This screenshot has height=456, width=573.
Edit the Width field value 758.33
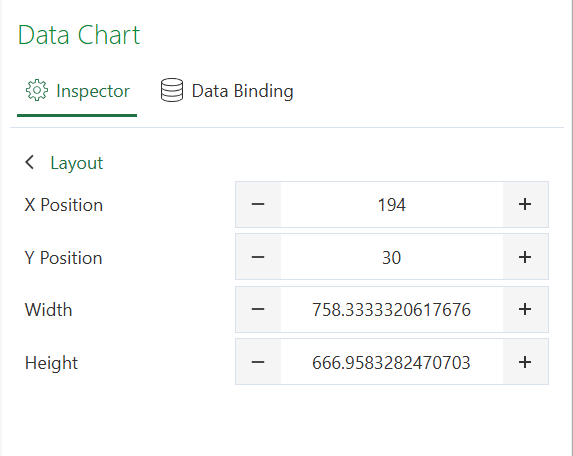(x=392, y=309)
